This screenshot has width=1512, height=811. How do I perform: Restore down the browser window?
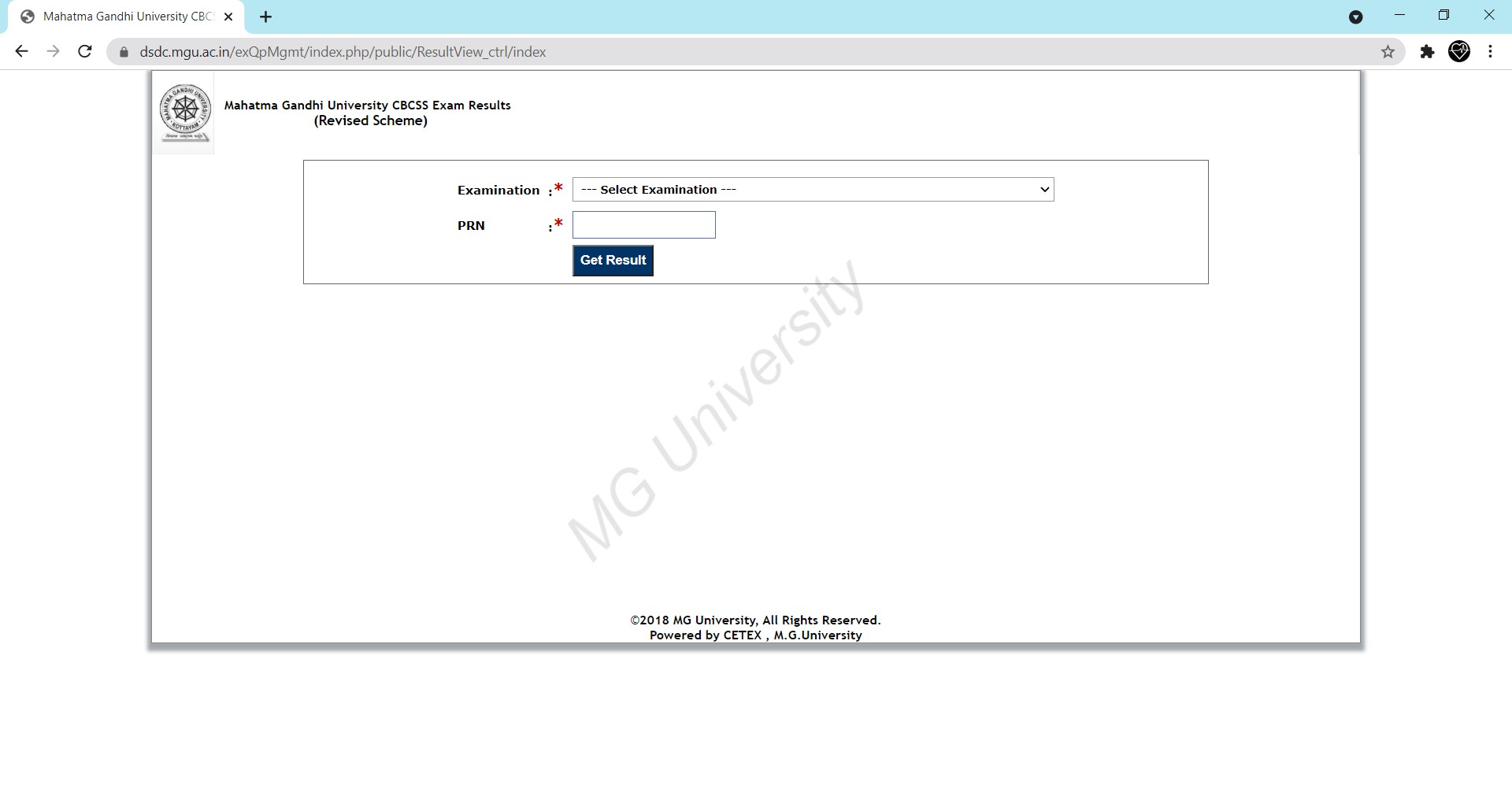[x=1443, y=15]
